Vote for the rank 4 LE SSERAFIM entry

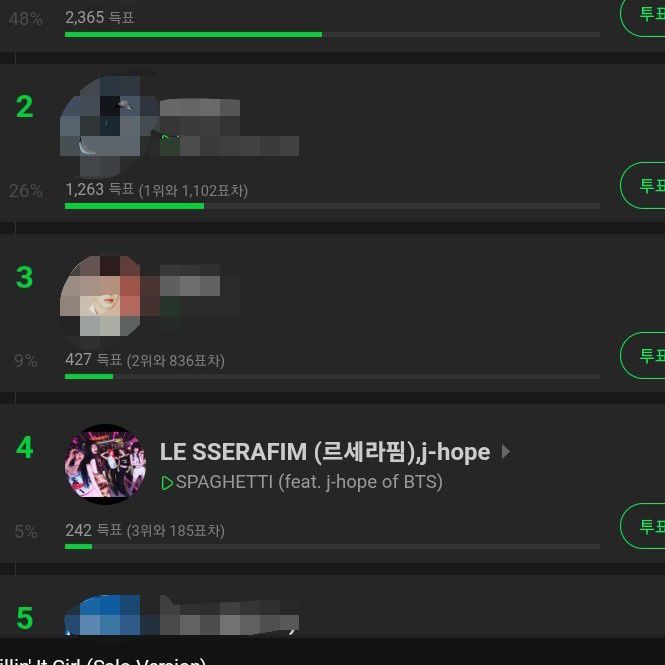point(643,526)
